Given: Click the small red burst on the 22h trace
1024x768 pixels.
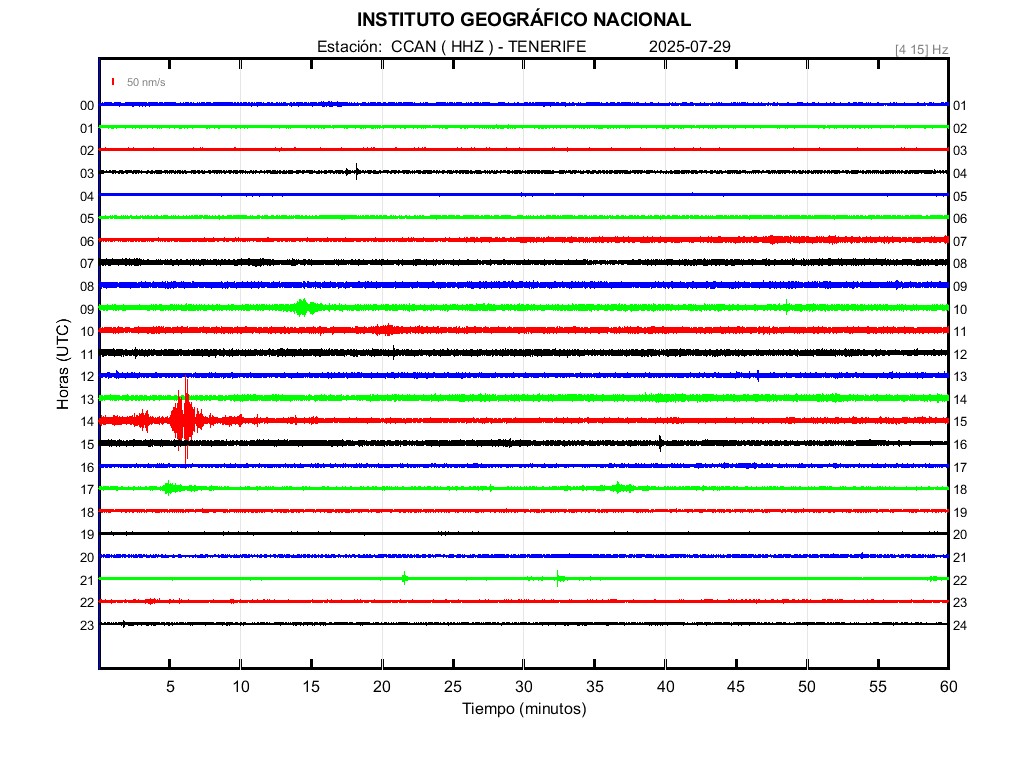Looking at the screenshot, I should [x=151, y=601].
